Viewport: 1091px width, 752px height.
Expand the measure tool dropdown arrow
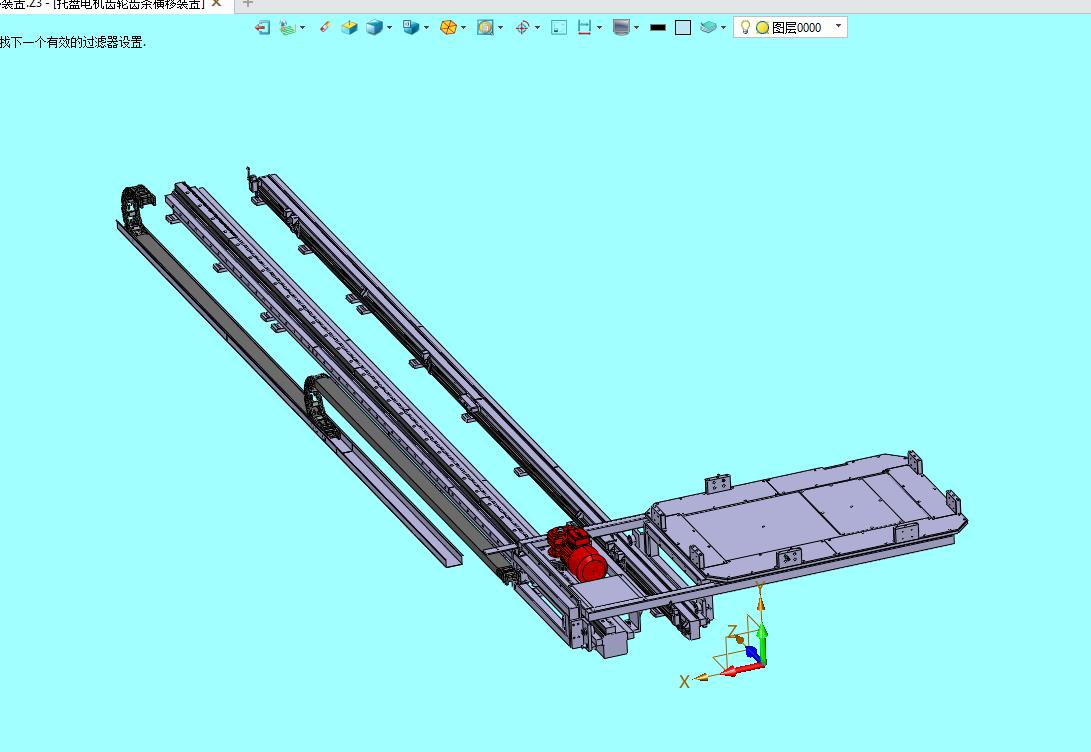pyautogui.click(x=599, y=28)
